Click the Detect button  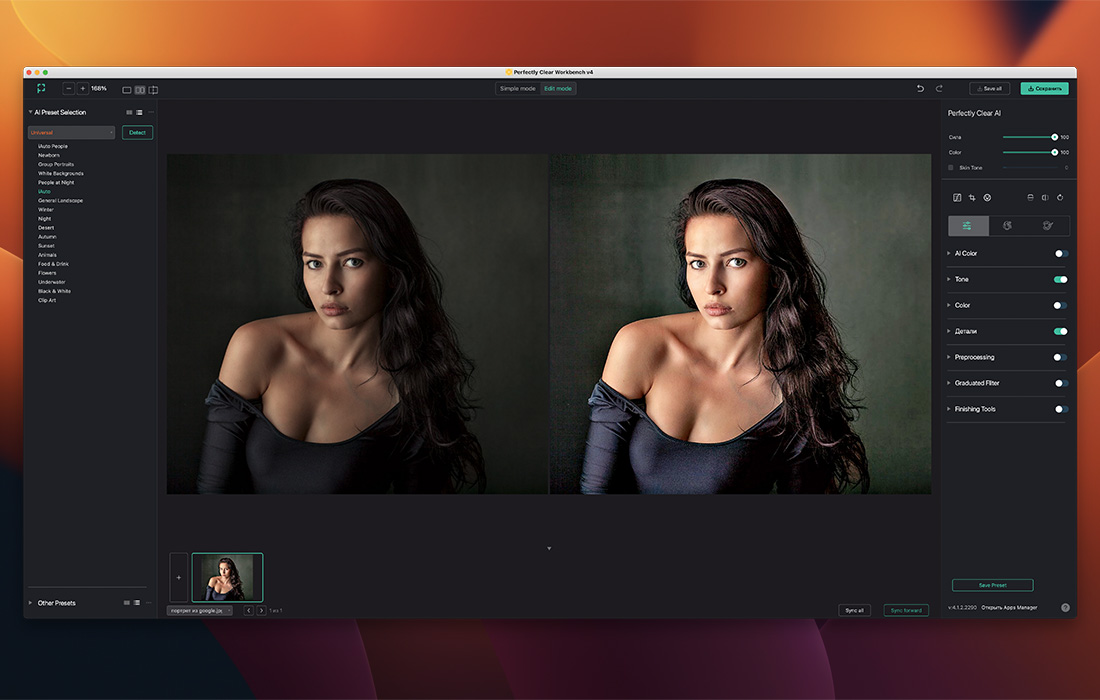[137, 132]
